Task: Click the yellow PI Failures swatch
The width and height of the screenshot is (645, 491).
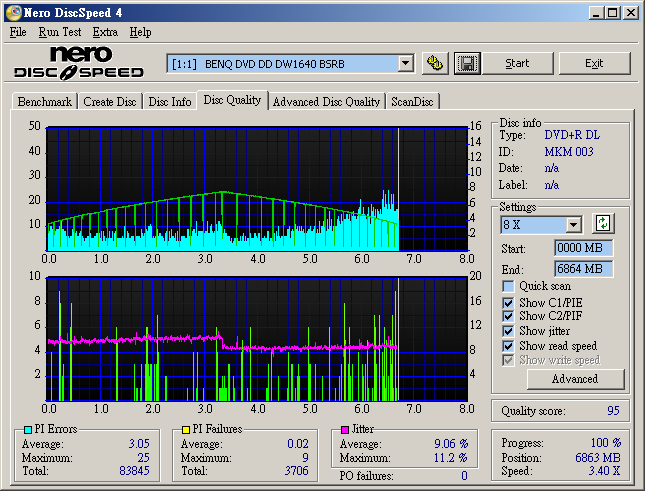Action: tap(186, 430)
